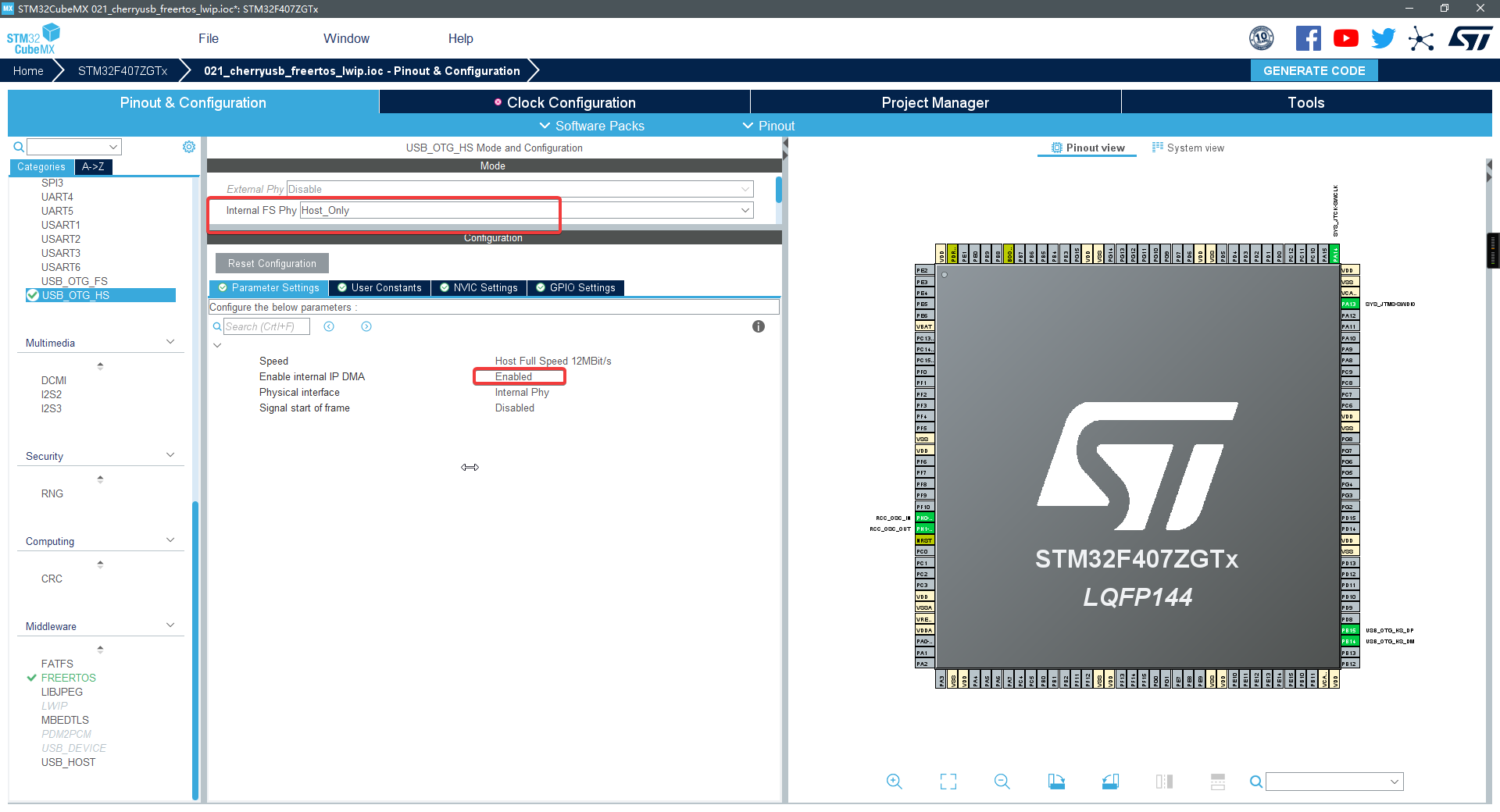Click the info icon in Parameter Settings panel
Screen dimensions: 1500x812
pyautogui.click(x=758, y=326)
